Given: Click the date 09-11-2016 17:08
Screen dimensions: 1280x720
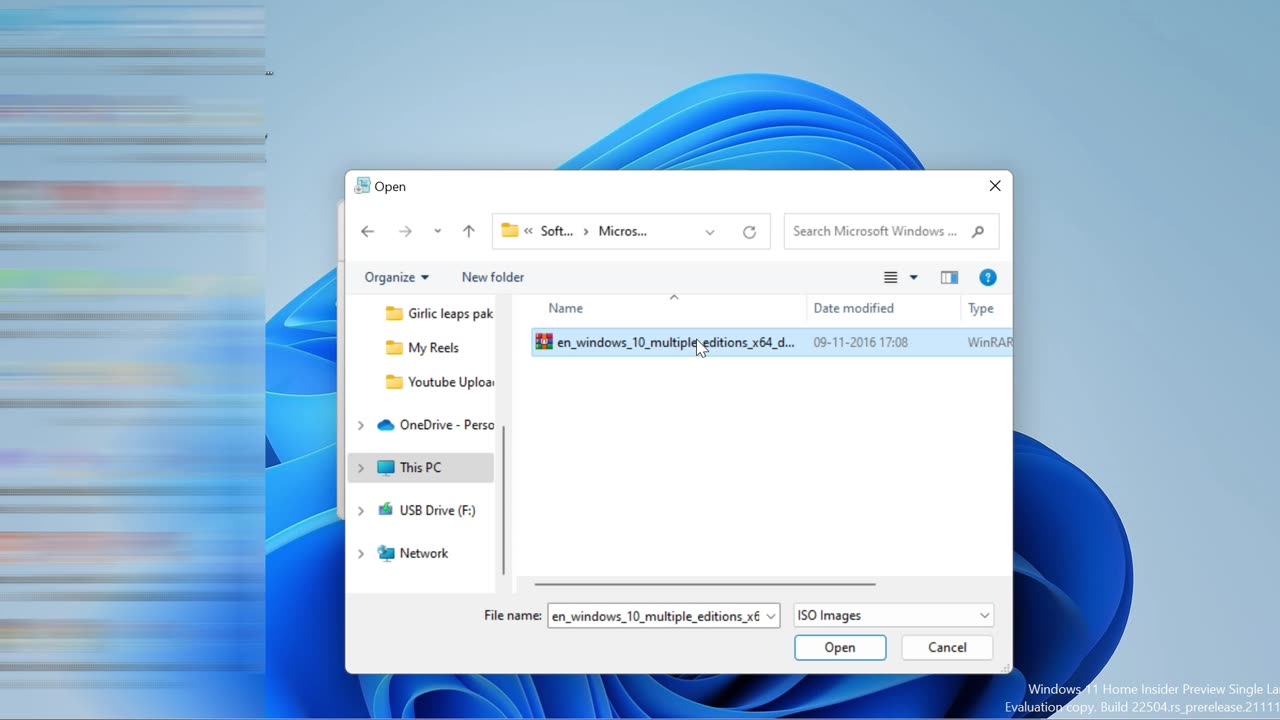Looking at the screenshot, I should [860, 342].
